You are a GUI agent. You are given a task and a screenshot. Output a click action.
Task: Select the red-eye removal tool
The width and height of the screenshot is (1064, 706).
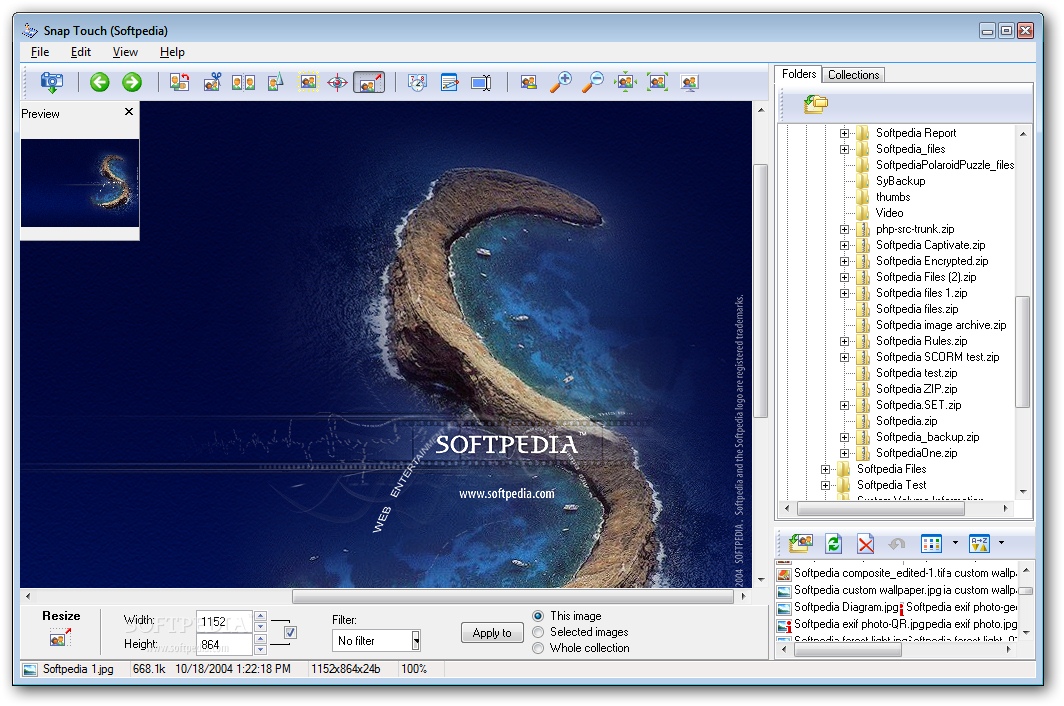[337, 83]
